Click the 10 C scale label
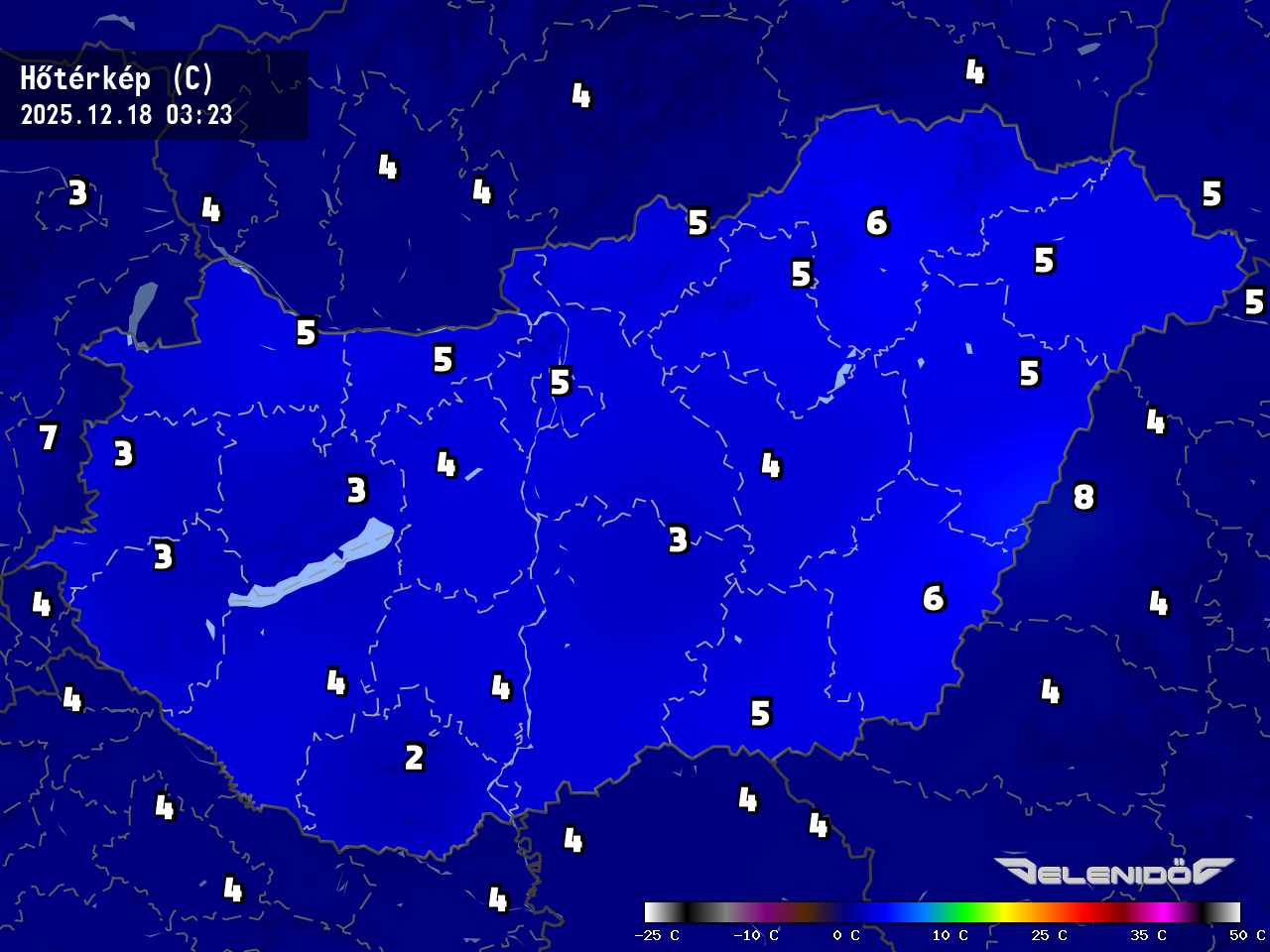The height and width of the screenshot is (952, 1270). tap(950, 935)
